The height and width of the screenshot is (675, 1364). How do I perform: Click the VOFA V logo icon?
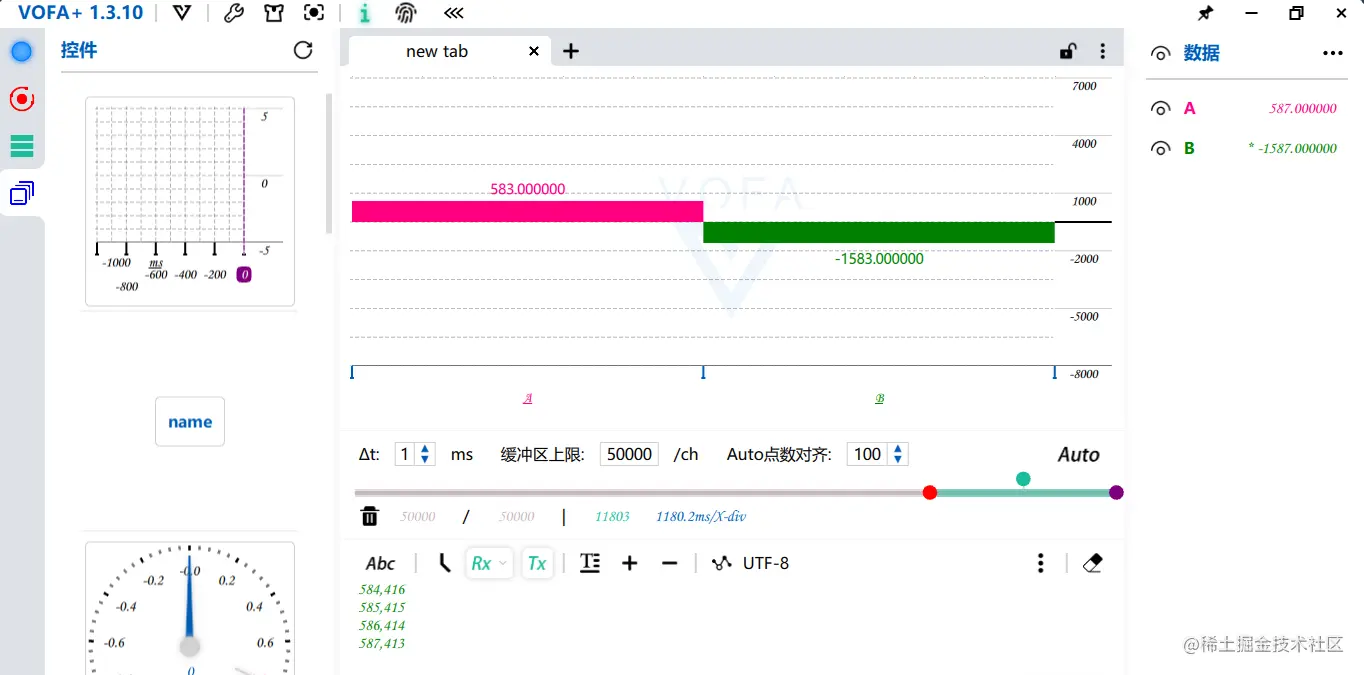tap(182, 13)
